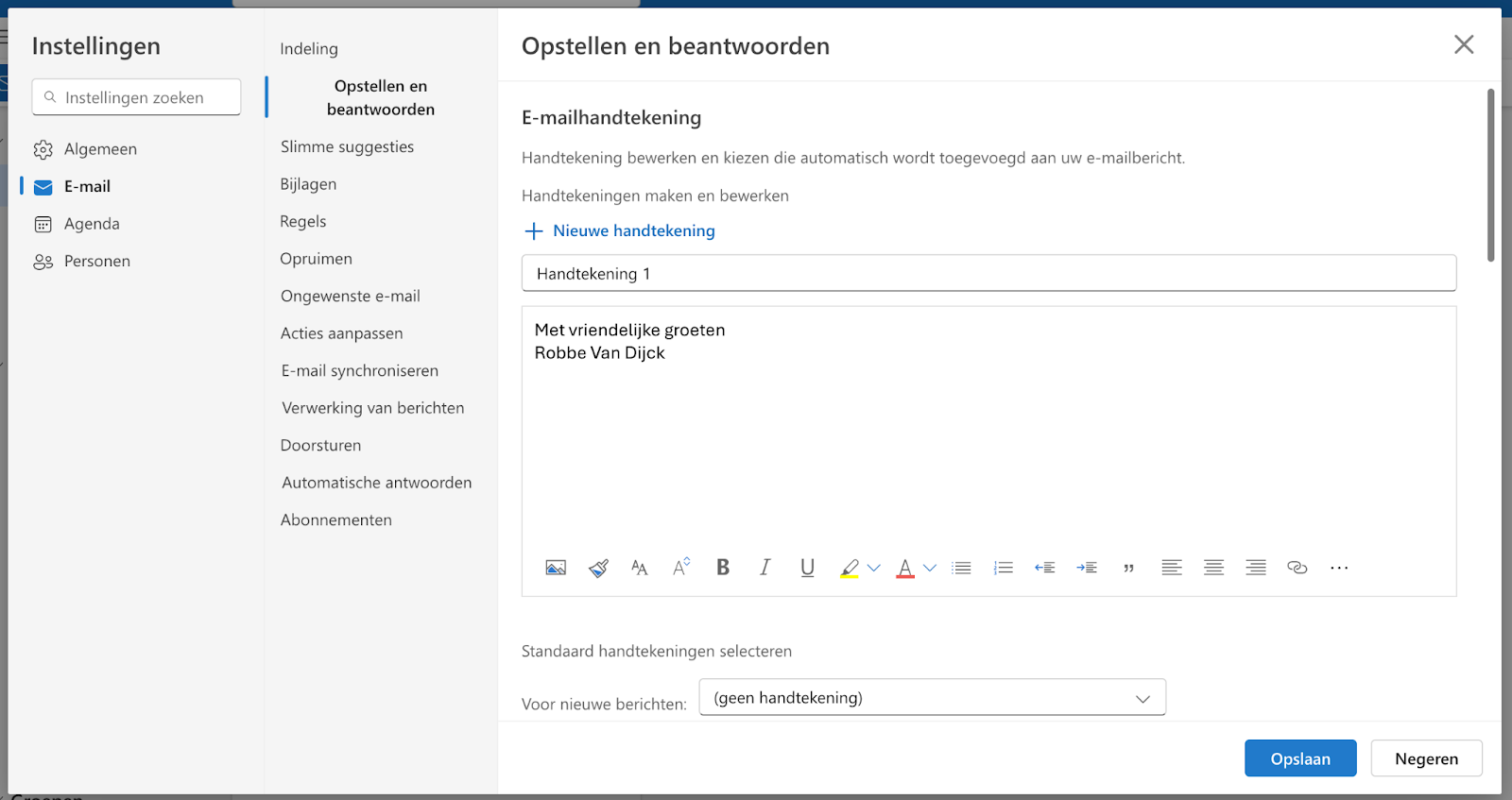Close the Instellingen dialog
1512x800 pixels.
(x=1464, y=44)
